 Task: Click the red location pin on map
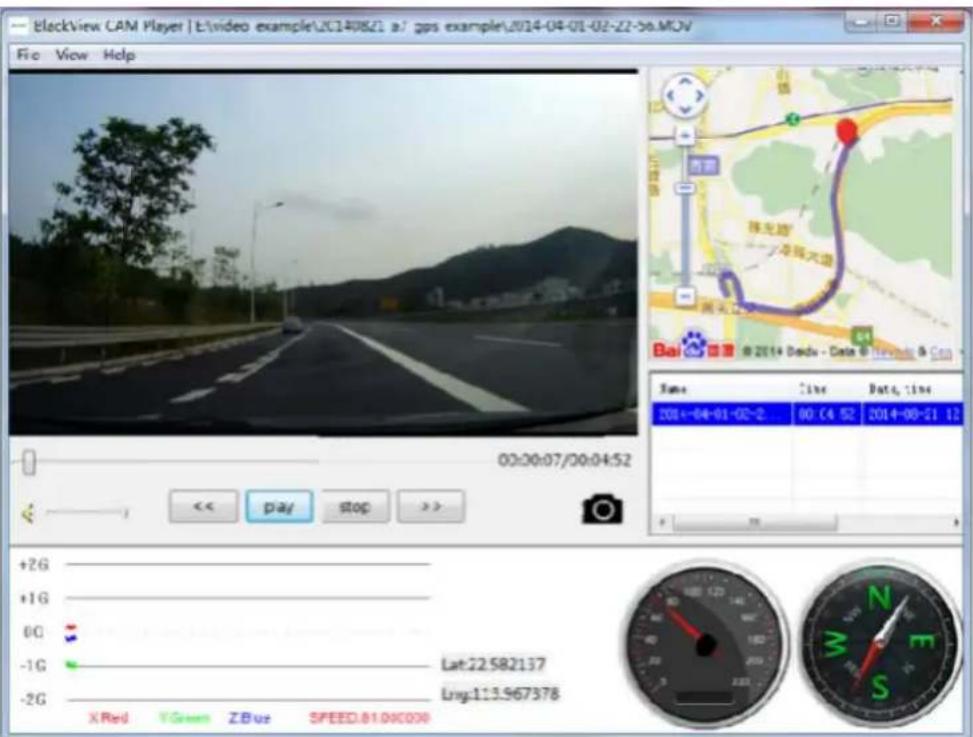coord(847,132)
